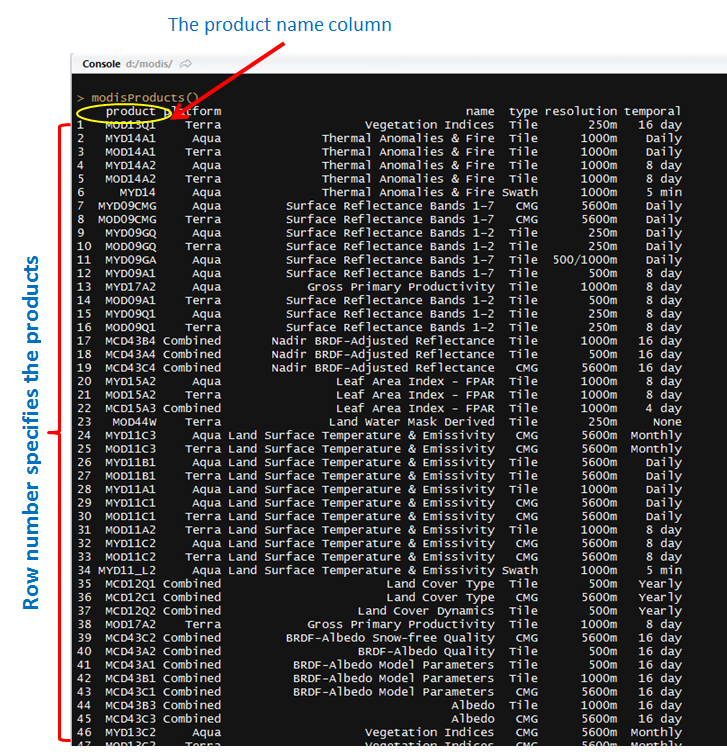Click the 'resolution' column header
The width and height of the screenshot is (727, 755).
(x=581, y=111)
